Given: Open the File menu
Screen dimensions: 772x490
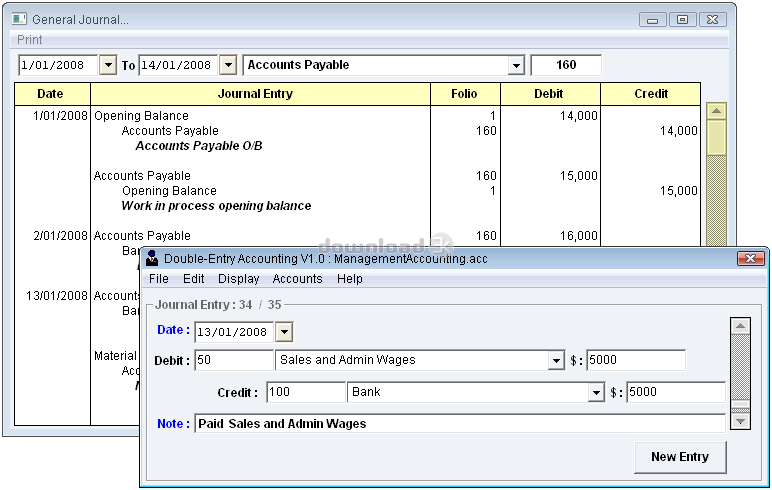Looking at the screenshot, I should (159, 279).
